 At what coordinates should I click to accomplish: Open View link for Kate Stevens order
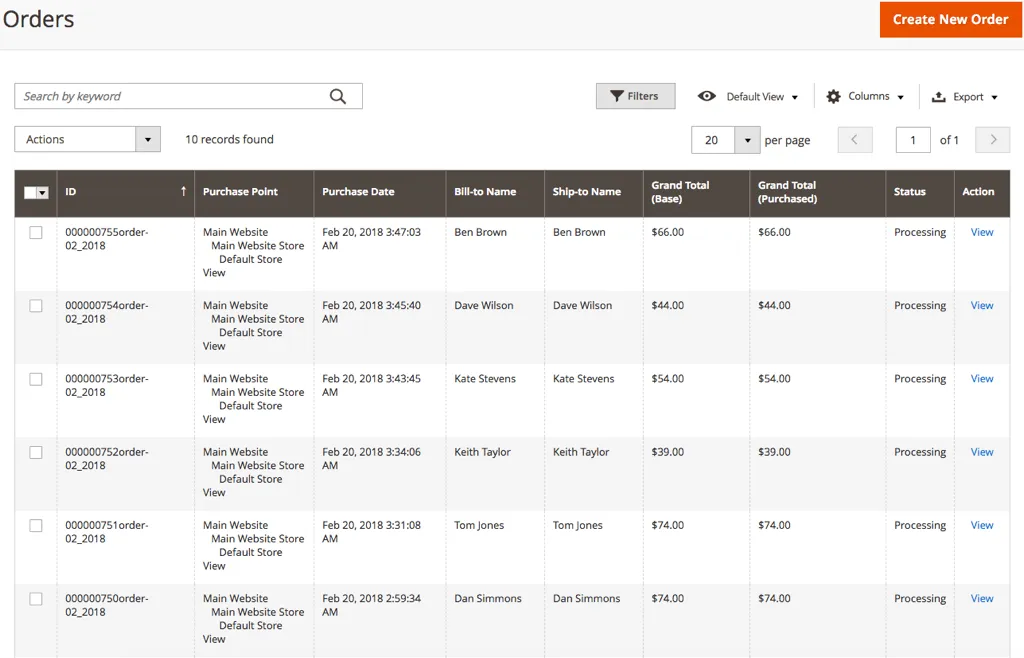click(981, 379)
